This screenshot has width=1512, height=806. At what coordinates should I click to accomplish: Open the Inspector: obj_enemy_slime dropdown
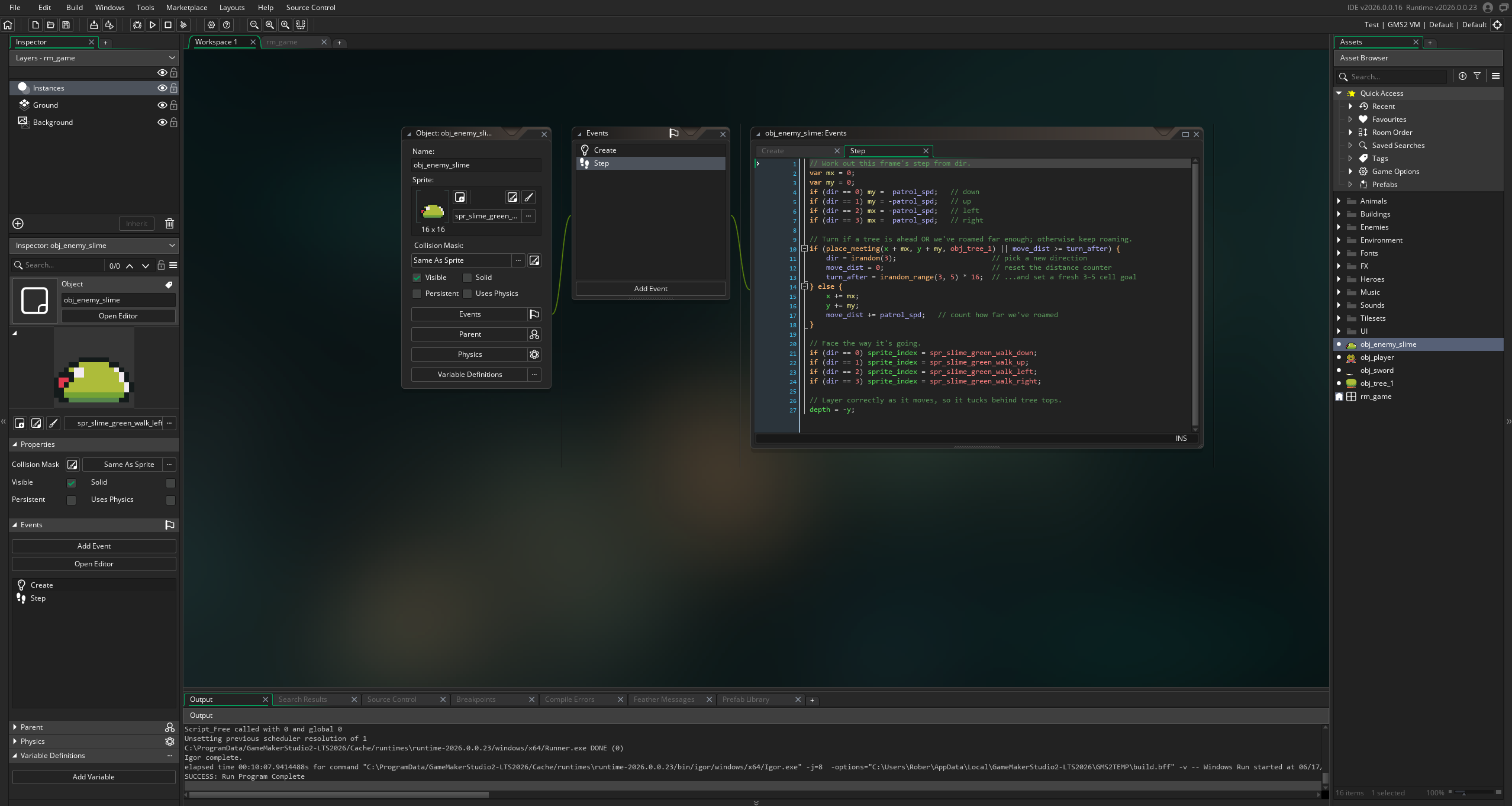click(94, 246)
